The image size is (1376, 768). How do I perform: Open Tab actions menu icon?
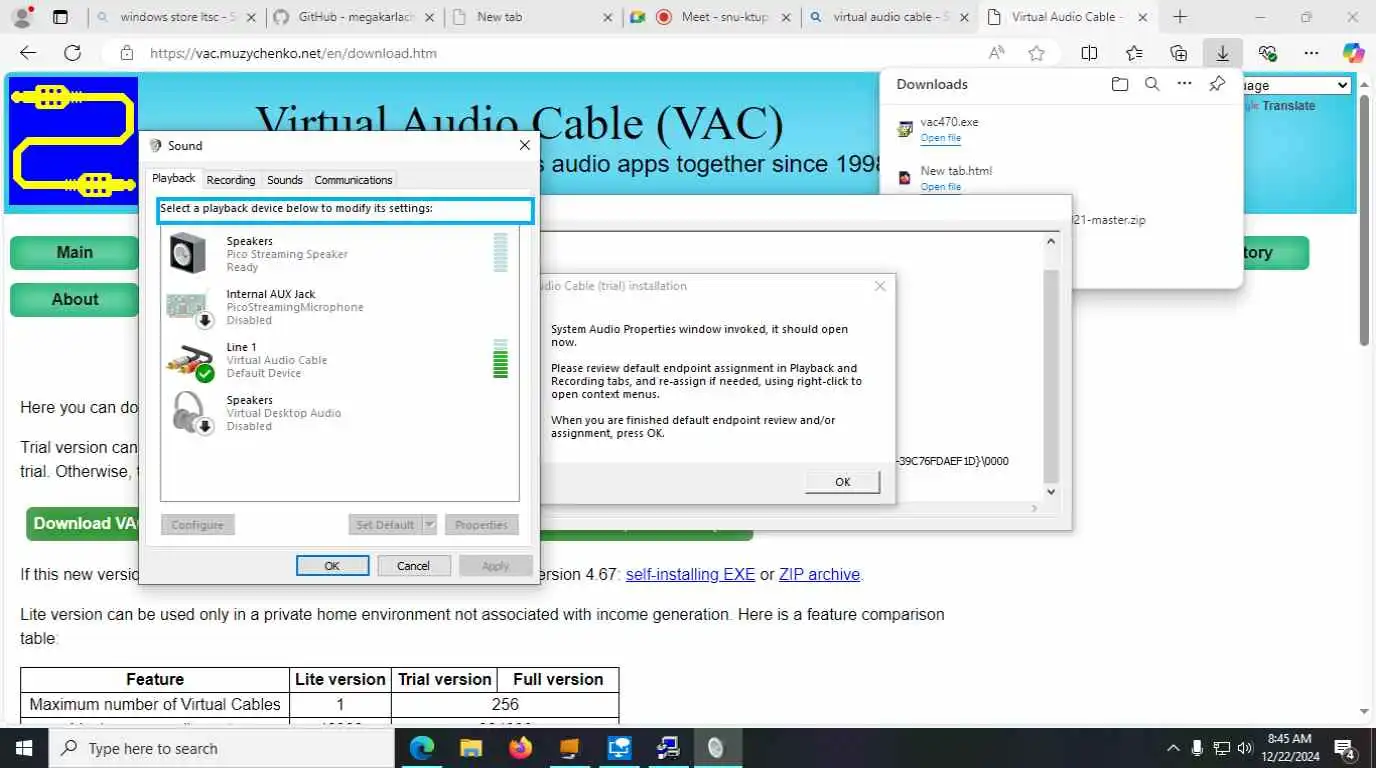(60, 17)
